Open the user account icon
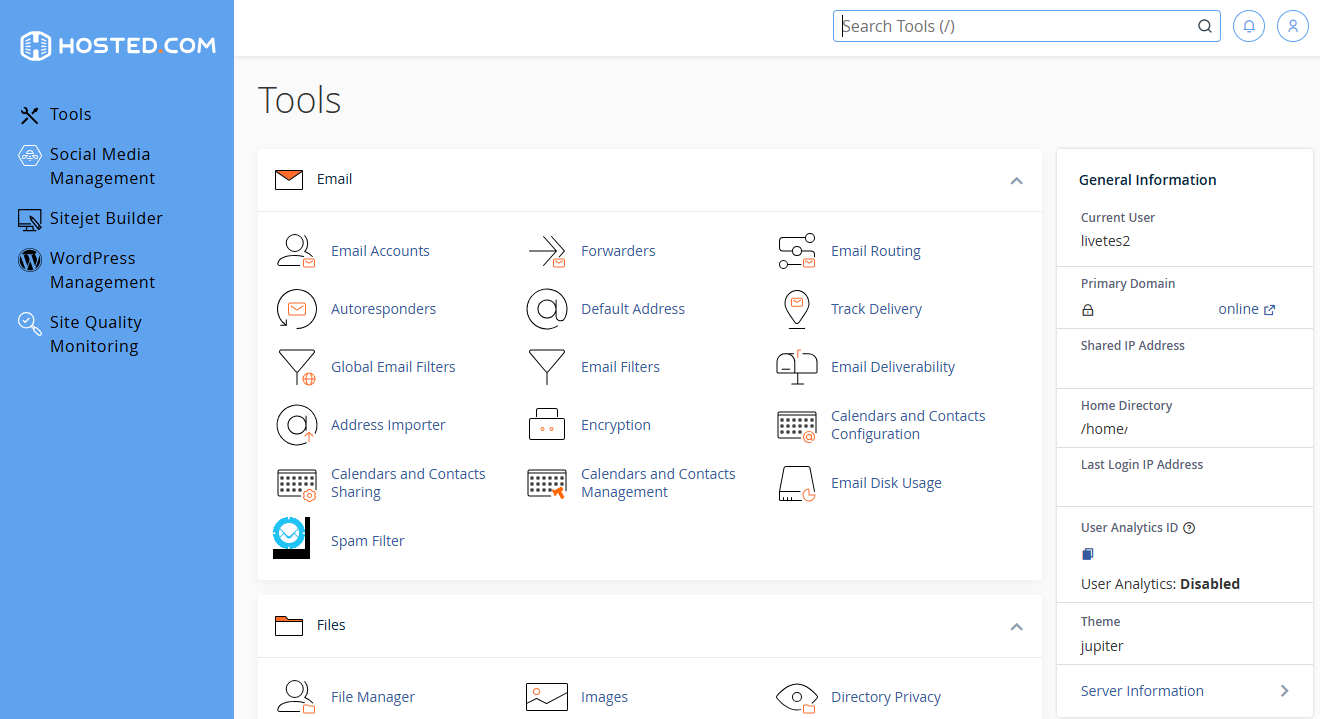This screenshot has width=1320, height=719. pos(1293,26)
